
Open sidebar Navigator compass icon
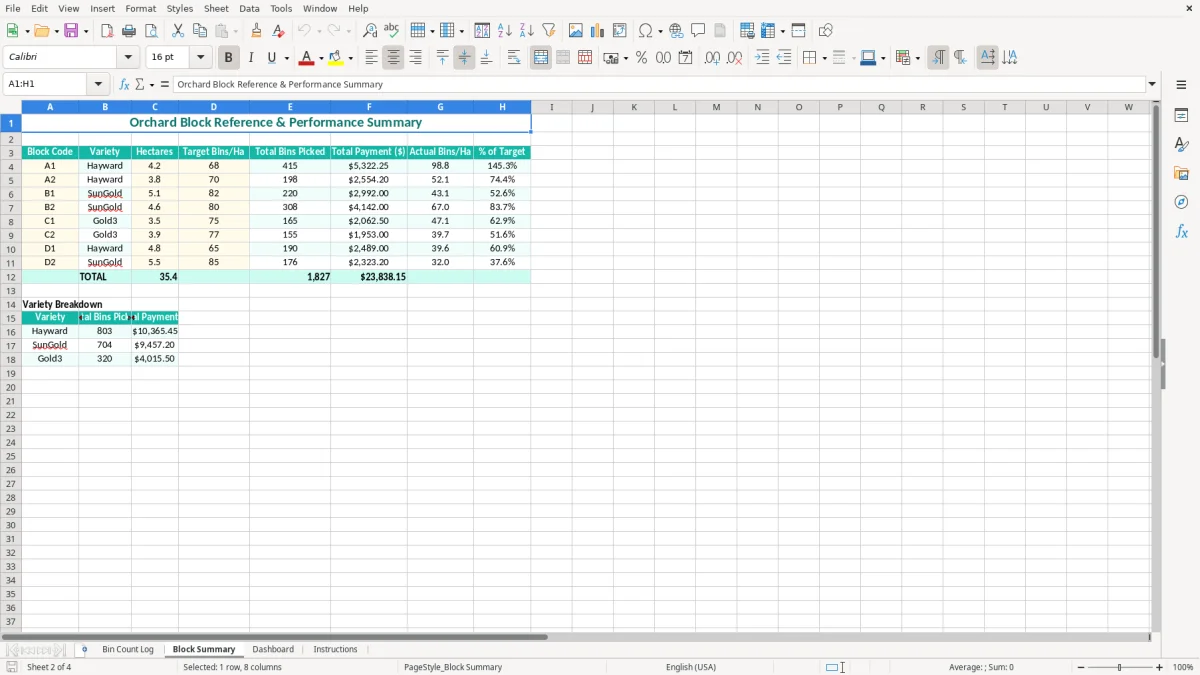(x=1181, y=202)
